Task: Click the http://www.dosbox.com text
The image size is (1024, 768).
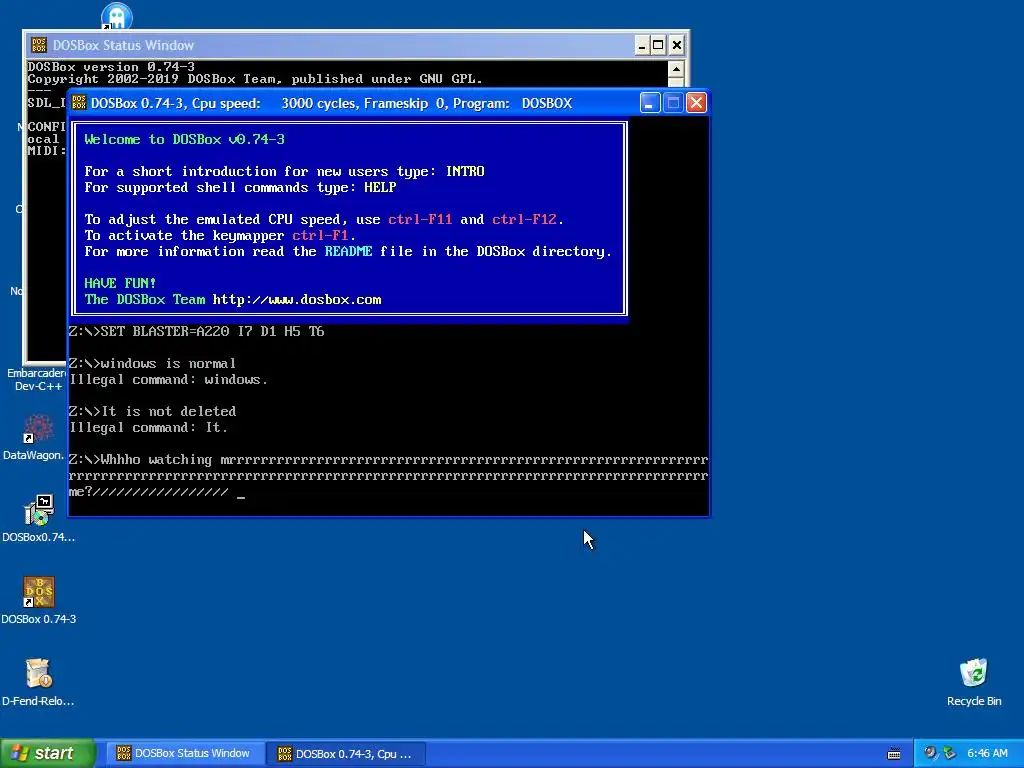Action: coord(297,300)
